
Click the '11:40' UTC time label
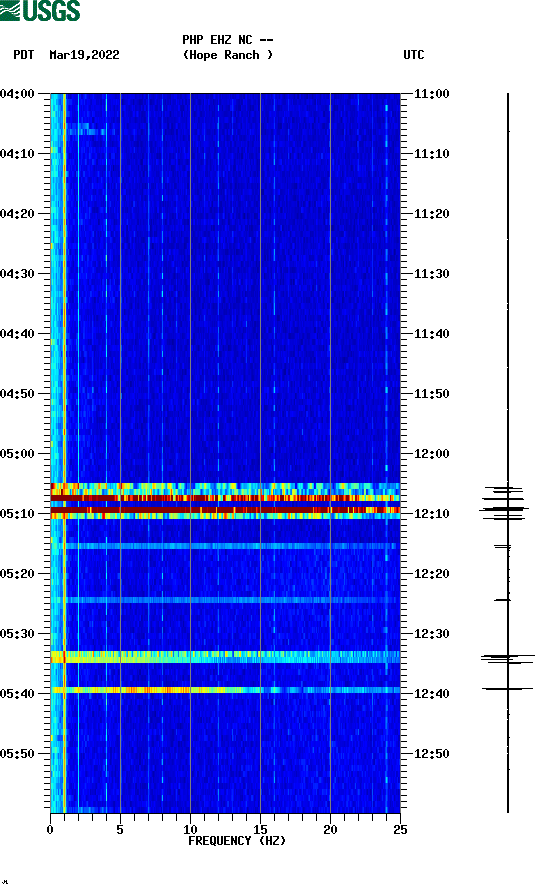[431, 333]
